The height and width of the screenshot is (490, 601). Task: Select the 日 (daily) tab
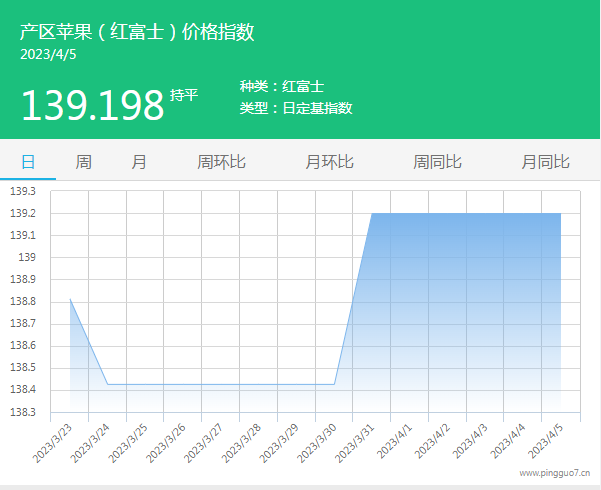28,162
